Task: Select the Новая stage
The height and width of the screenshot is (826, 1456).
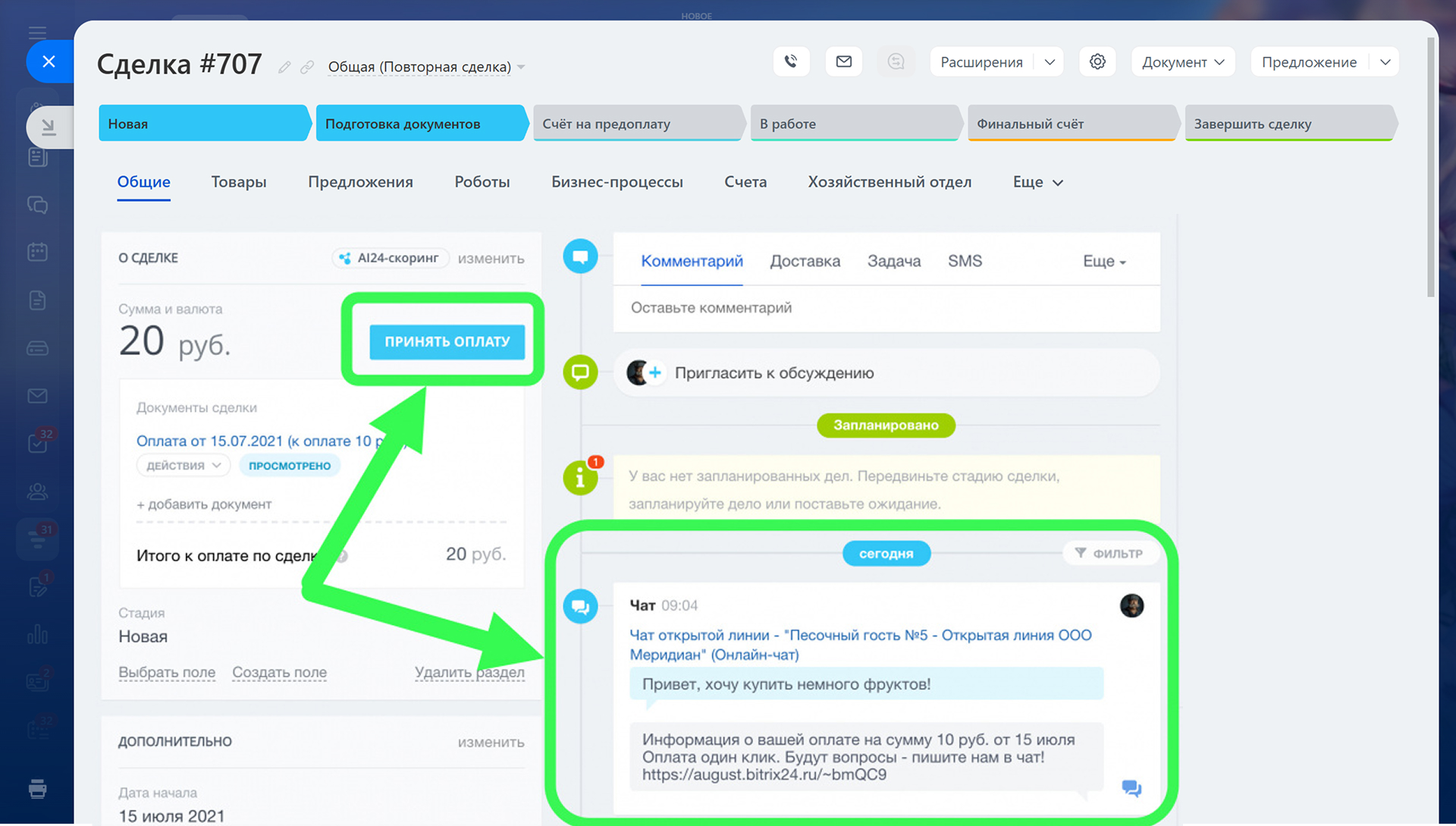Action: (203, 123)
